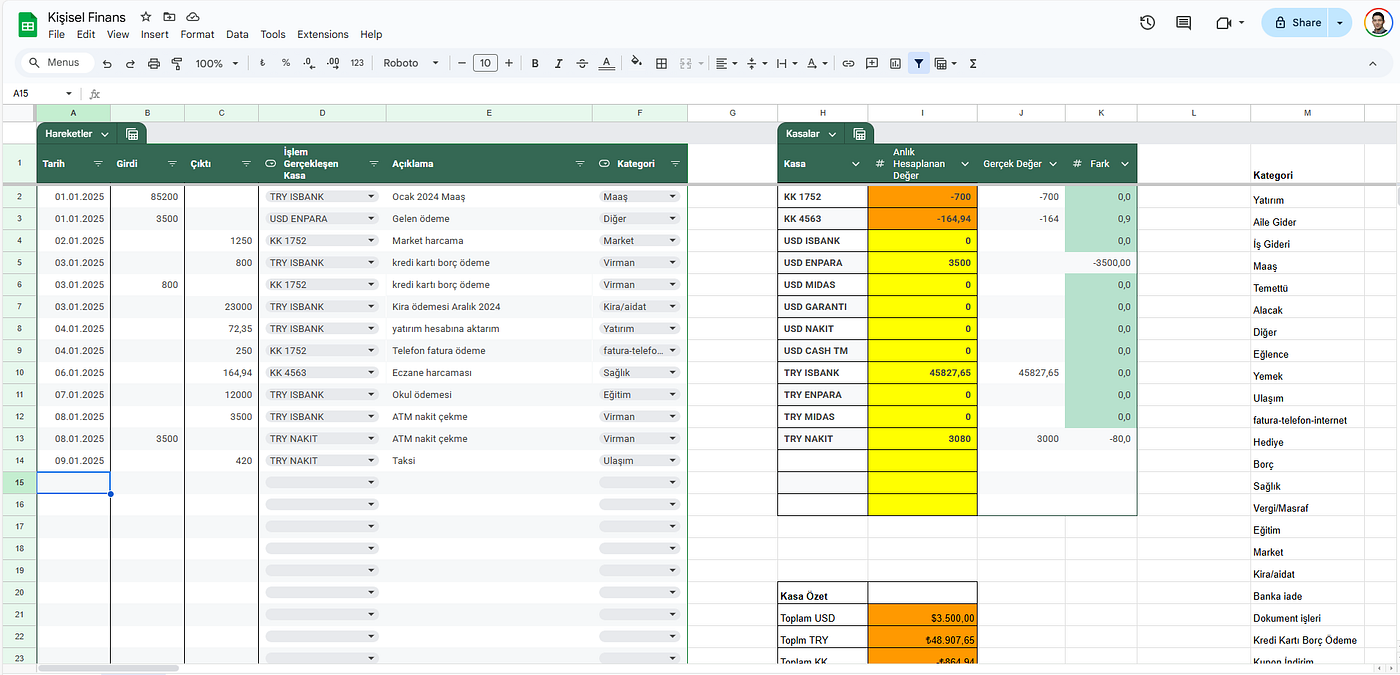The height and width of the screenshot is (675, 1400).
Task: Start a video call with the camera icon
Action: tap(1223, 22)
